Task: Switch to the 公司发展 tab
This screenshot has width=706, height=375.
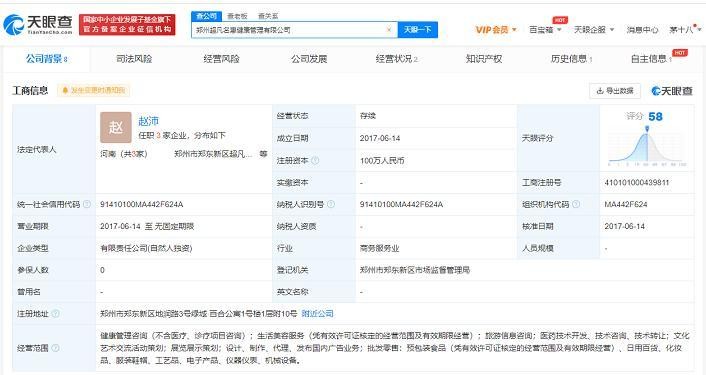Action: pyautogui.click(x=309, y=59)
